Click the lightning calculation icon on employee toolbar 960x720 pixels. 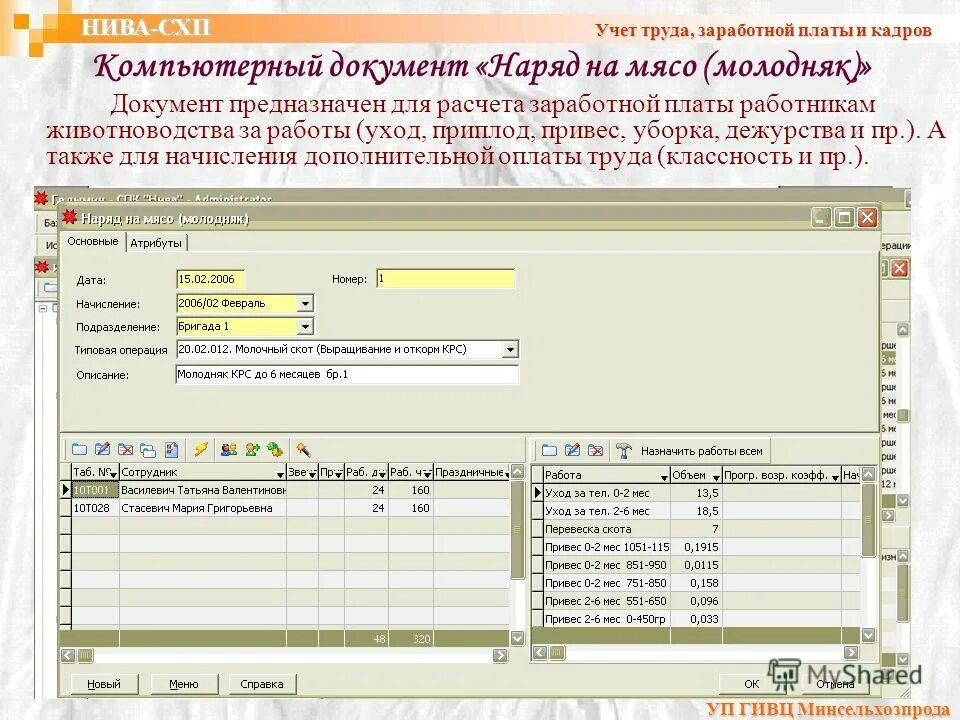[x=201, y=448]
